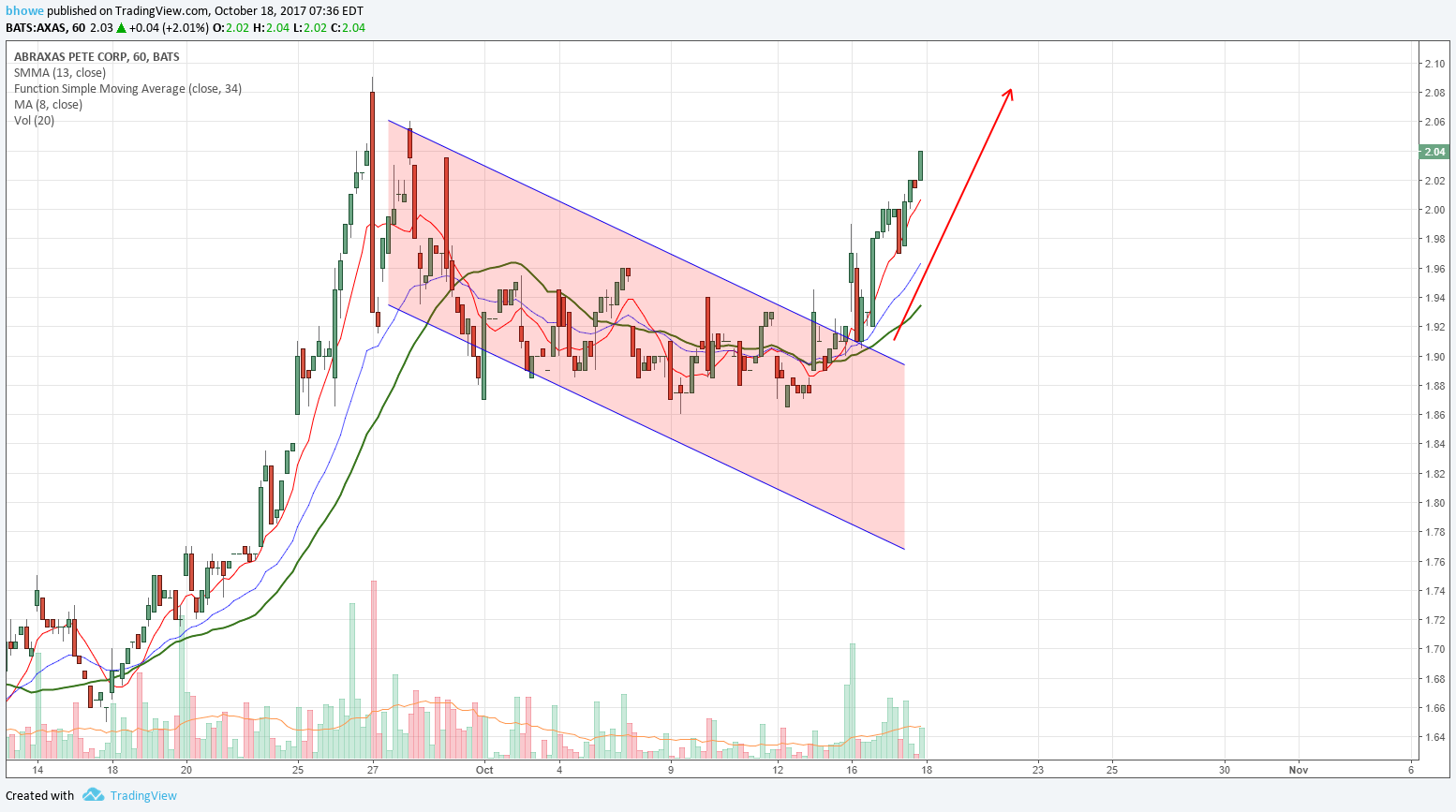Click the L:2.02 low value
Image resolution: width=1456 pixels, height=812 pixels.
pyautogui.click(x=310, y=28)
